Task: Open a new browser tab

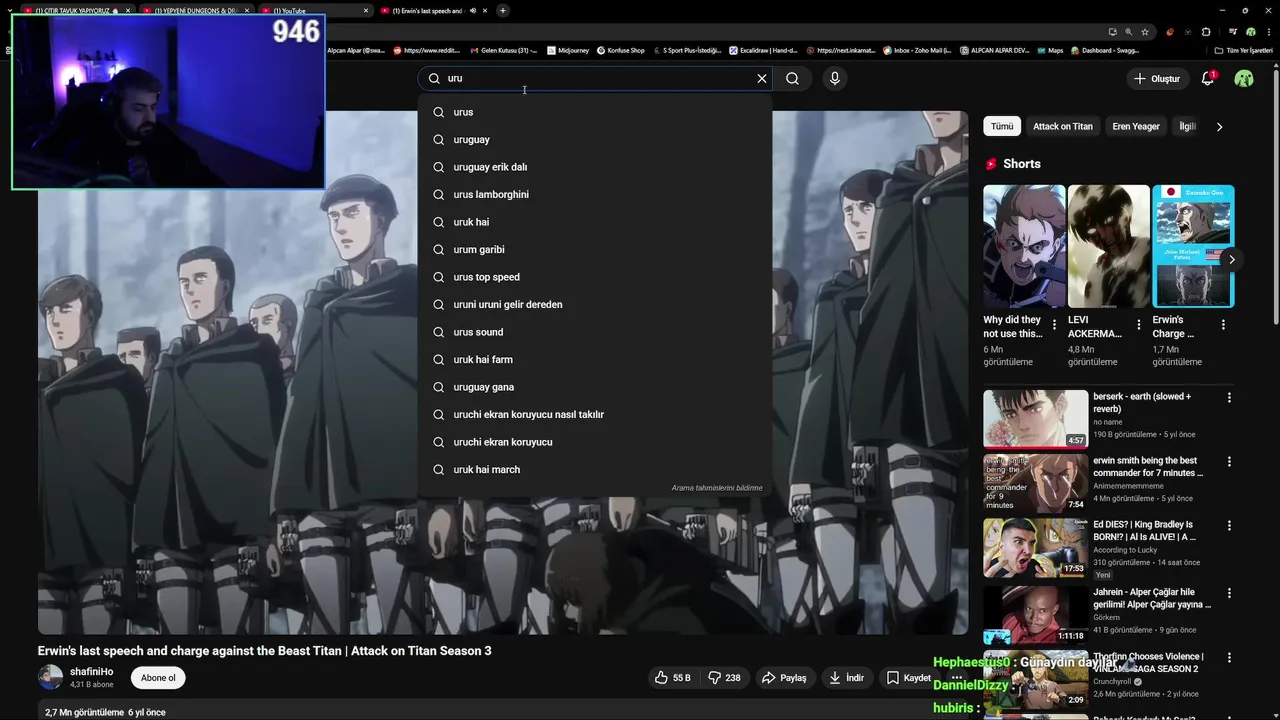Action: click(x=503, y=10)
